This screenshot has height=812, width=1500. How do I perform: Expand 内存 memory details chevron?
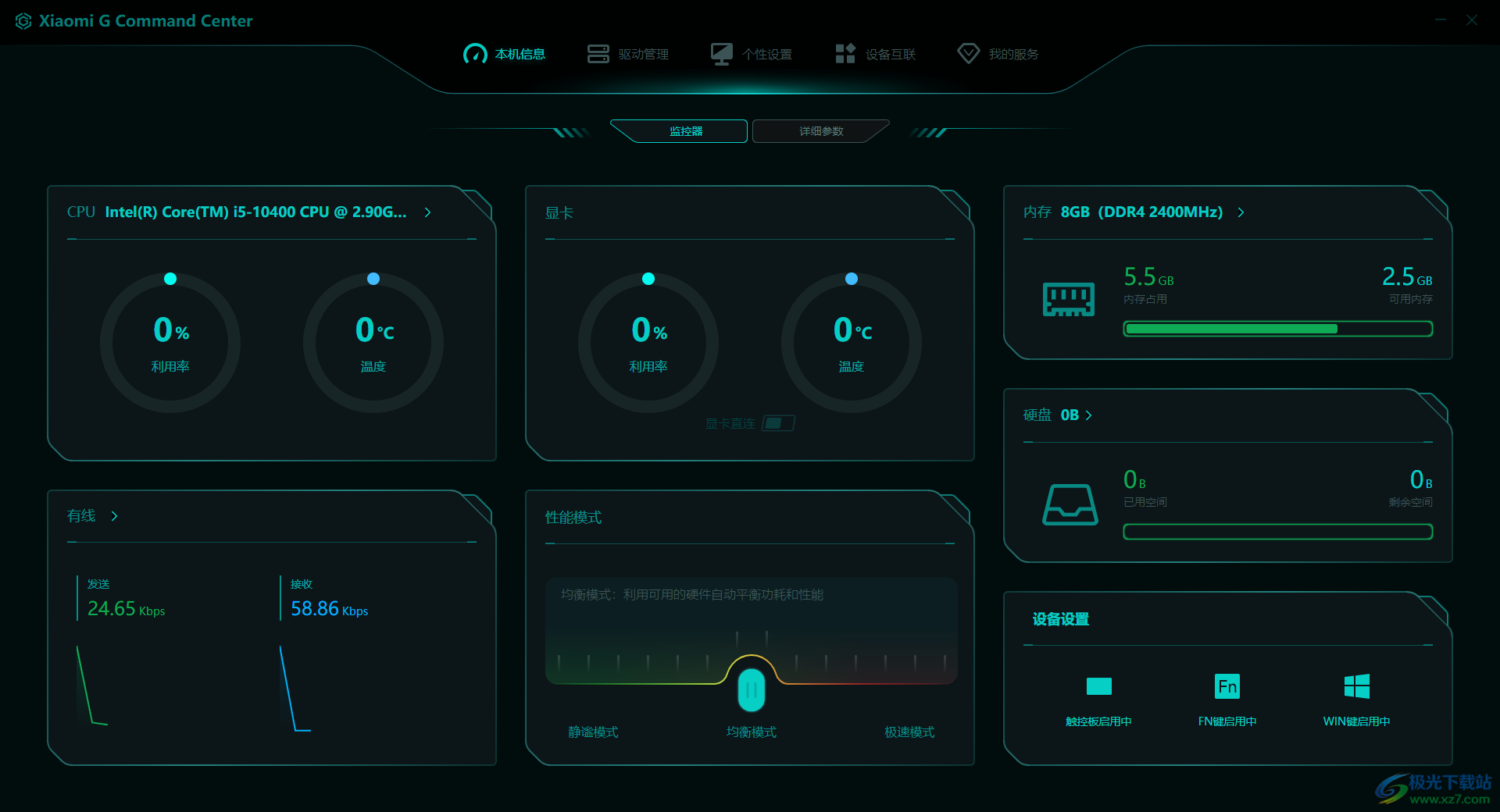point(1242,212)
